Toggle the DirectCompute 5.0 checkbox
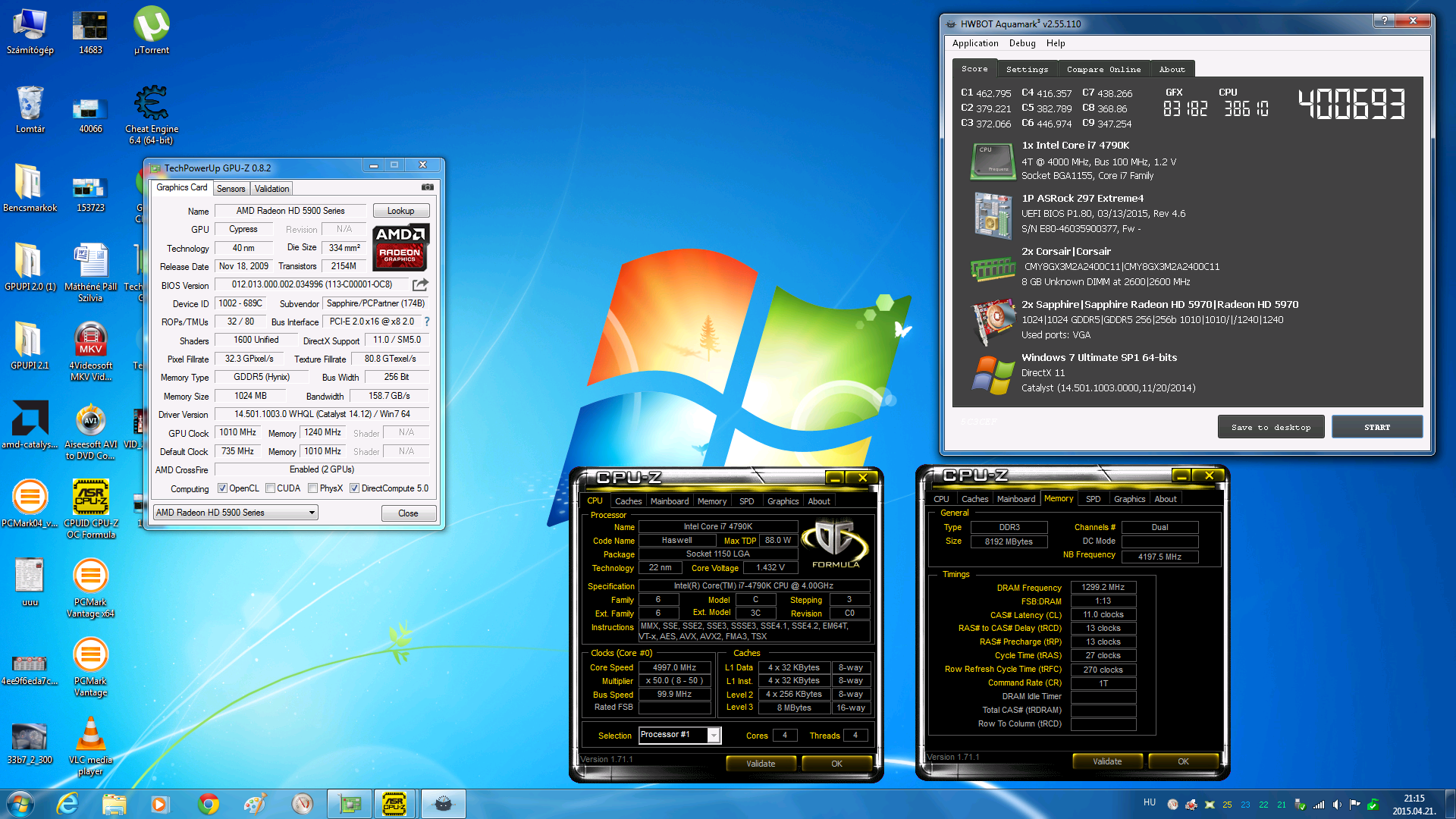The width and height of the screenshot is (1456, 819). (x=354, y=488)
